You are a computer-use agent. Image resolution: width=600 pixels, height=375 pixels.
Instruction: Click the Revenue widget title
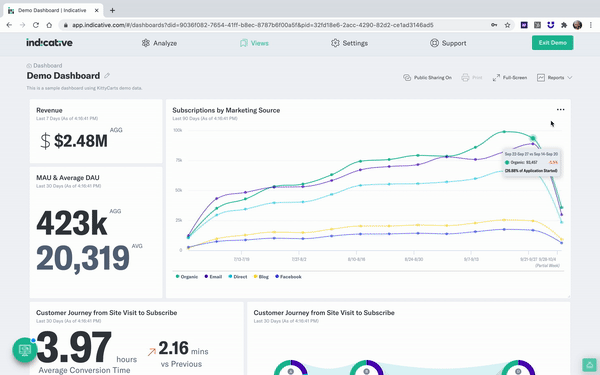tap(49, 110)
